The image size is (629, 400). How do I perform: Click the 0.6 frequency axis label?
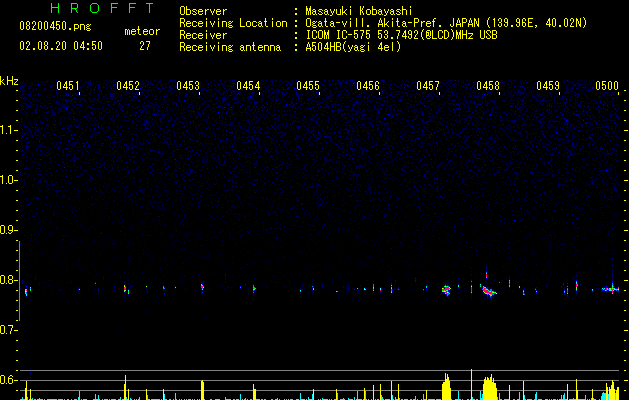(8, 380)
